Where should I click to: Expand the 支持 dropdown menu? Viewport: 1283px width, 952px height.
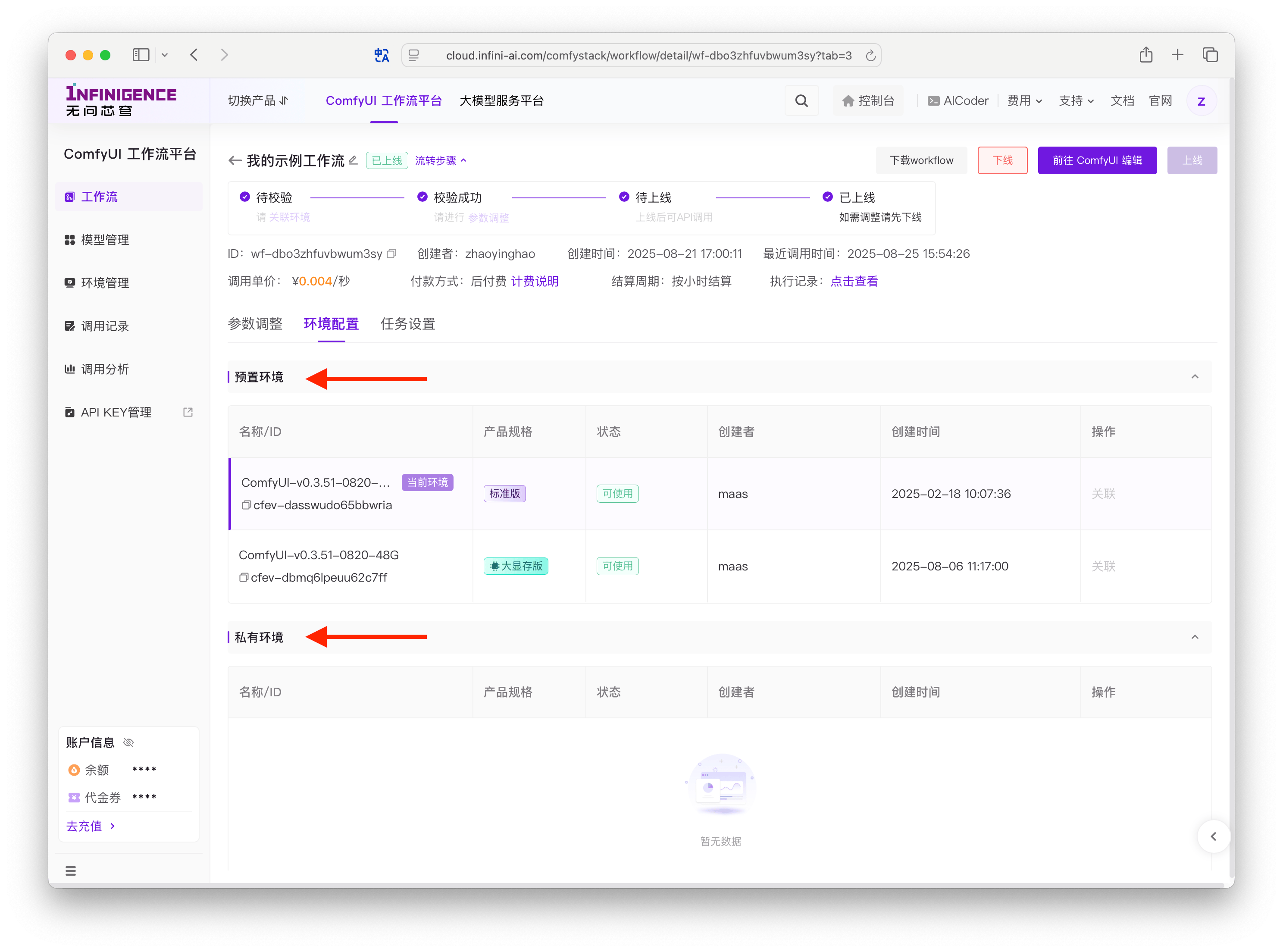pyautogui.click(x=1076, y=101)
